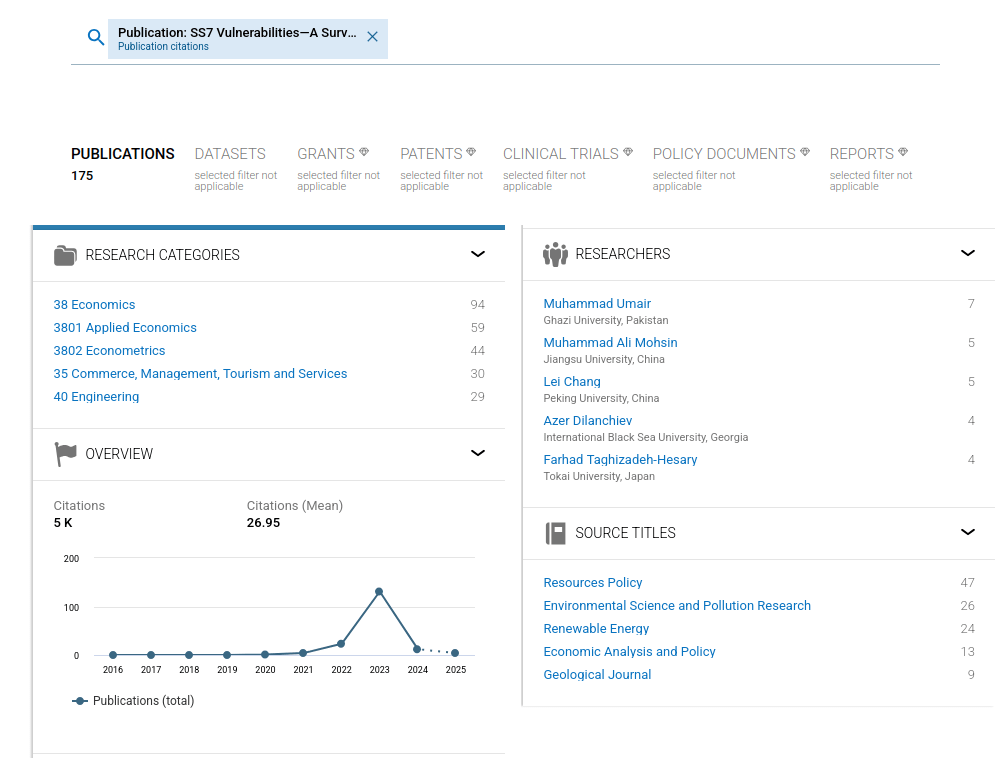Viewport: 1000px width, 775px height.
Task: Collapse the Researchers panel chevron
Action: [967, 253]
